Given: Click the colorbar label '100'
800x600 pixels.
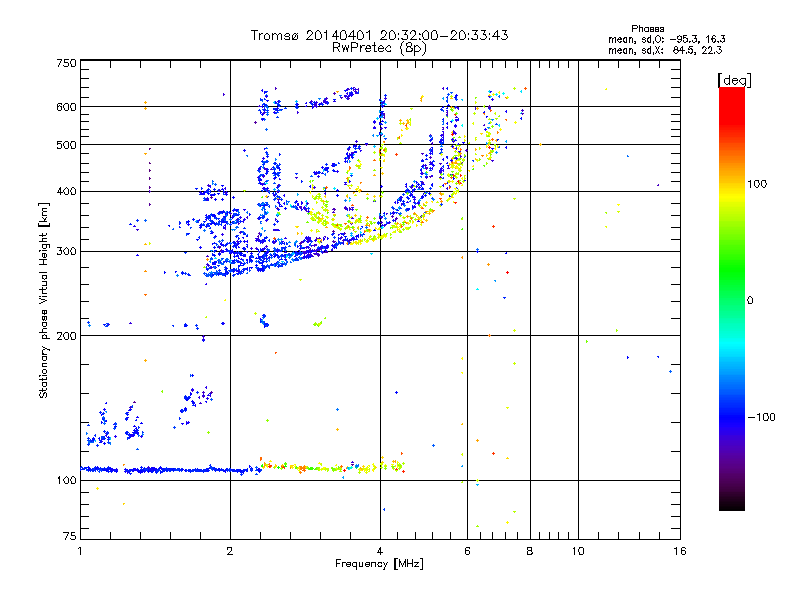Looking at the screenshot, I should click(x=757, y=184).
